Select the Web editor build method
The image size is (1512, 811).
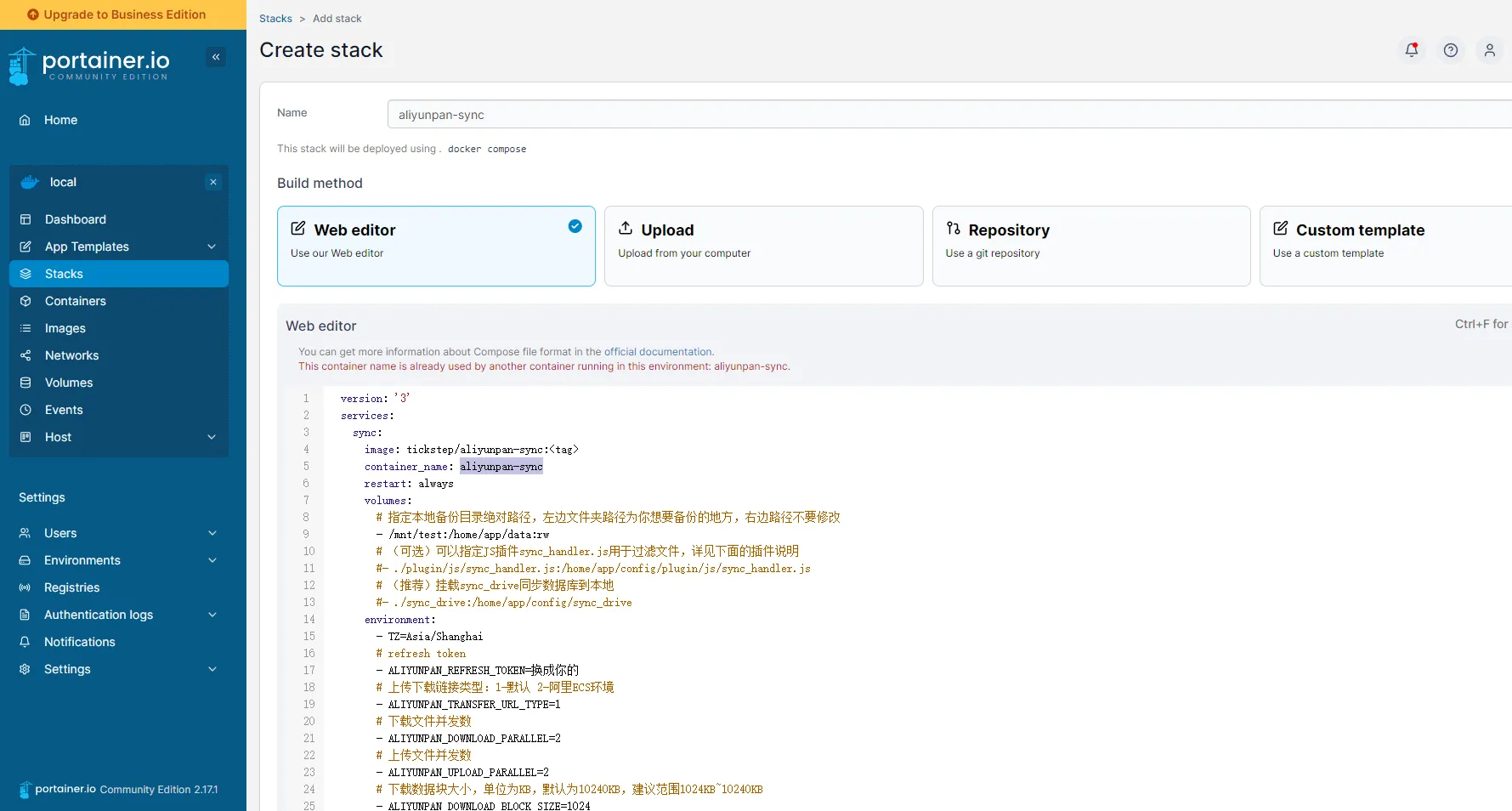[x=436, y=246]
